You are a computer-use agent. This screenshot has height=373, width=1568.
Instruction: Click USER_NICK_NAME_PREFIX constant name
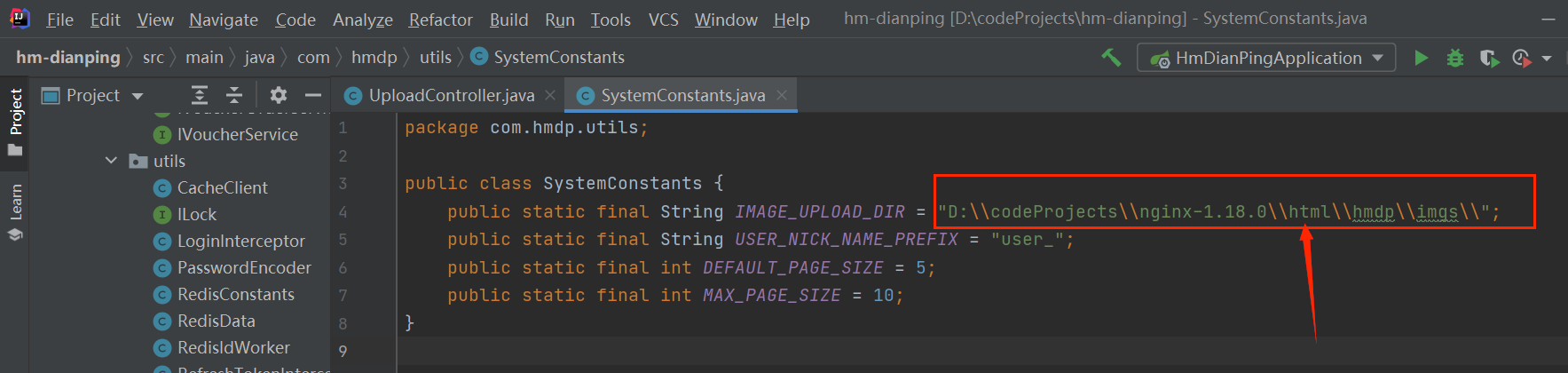tap(847, 240)
